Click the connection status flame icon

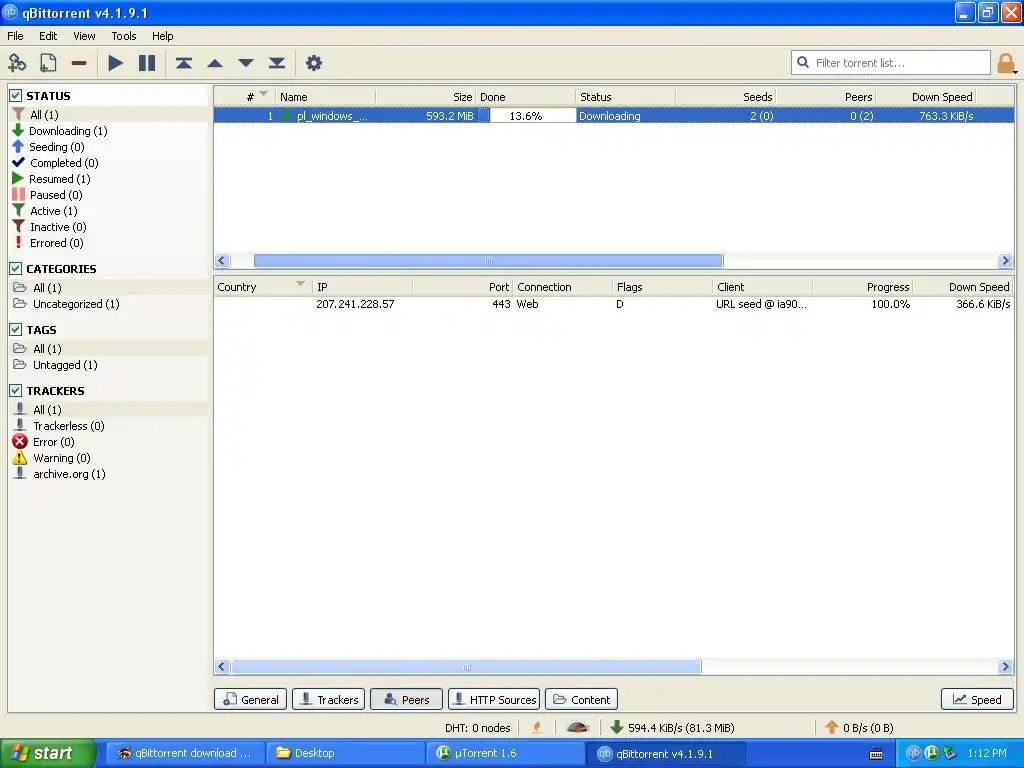tap(537, 727)
